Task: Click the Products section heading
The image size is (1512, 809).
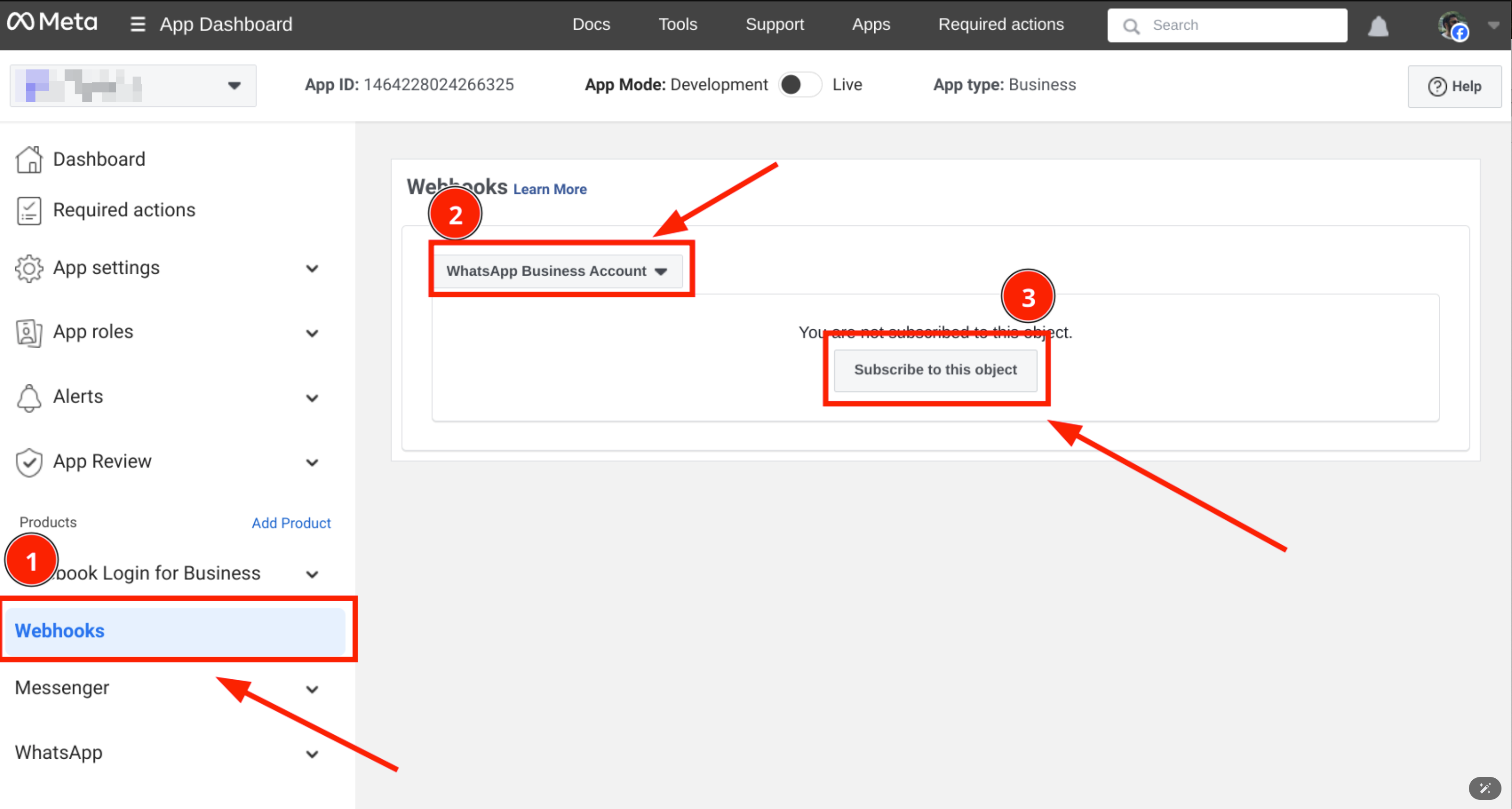Action: point(48,522)
